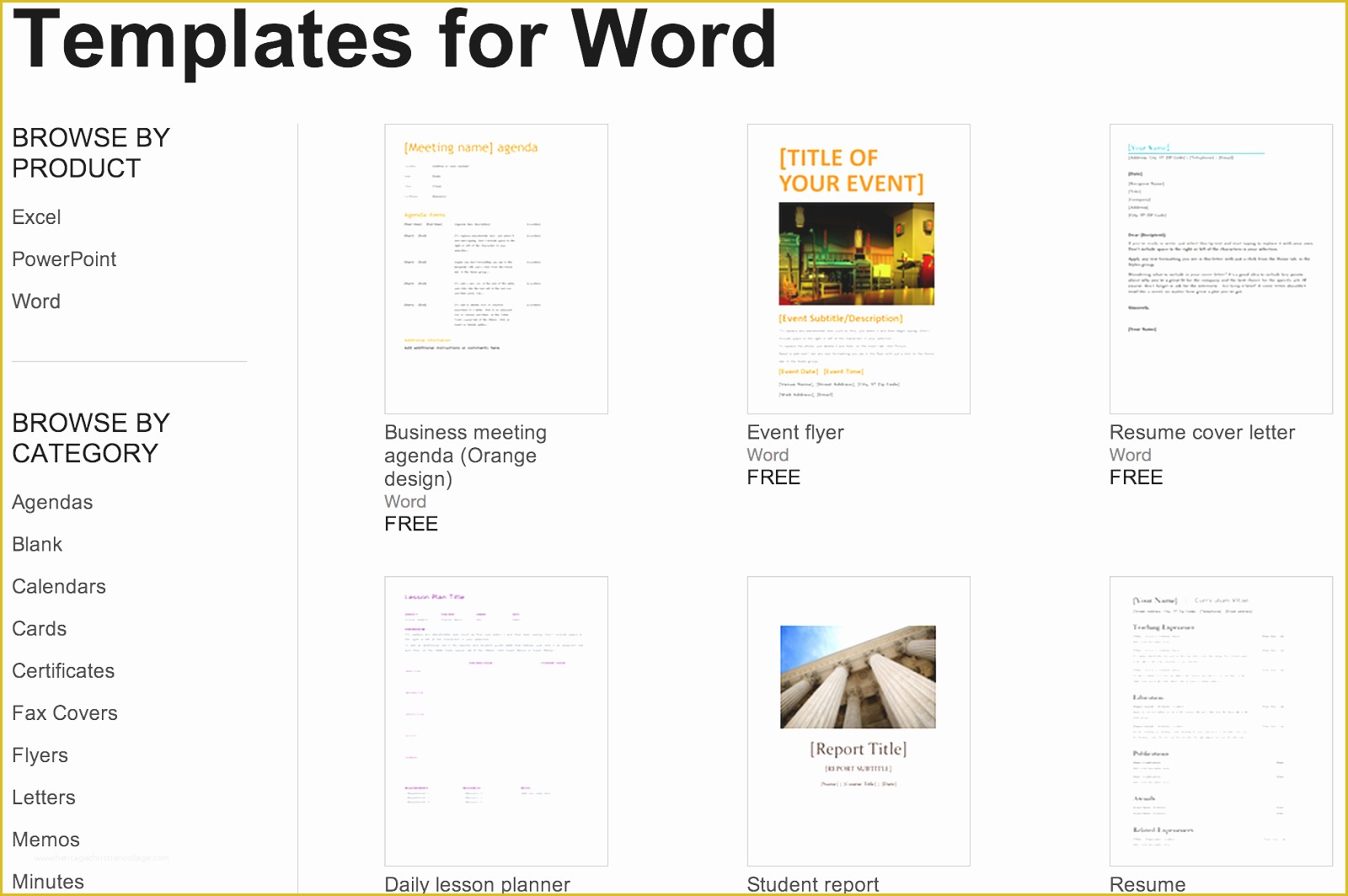View Certificates templates
The image size is (1348, 896).
pos(63,671)
